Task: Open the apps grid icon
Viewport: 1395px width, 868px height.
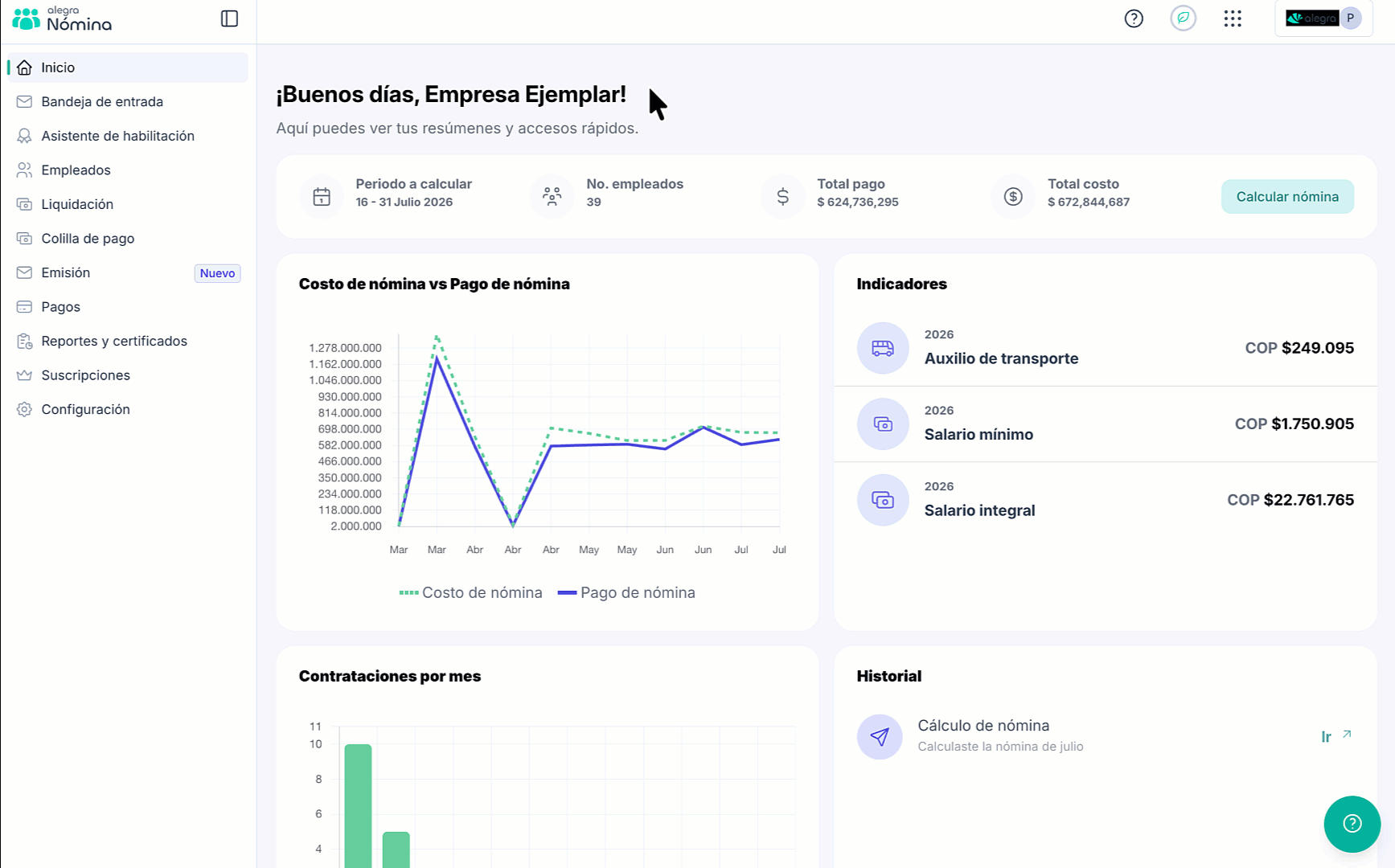Action: (1233, 18)
